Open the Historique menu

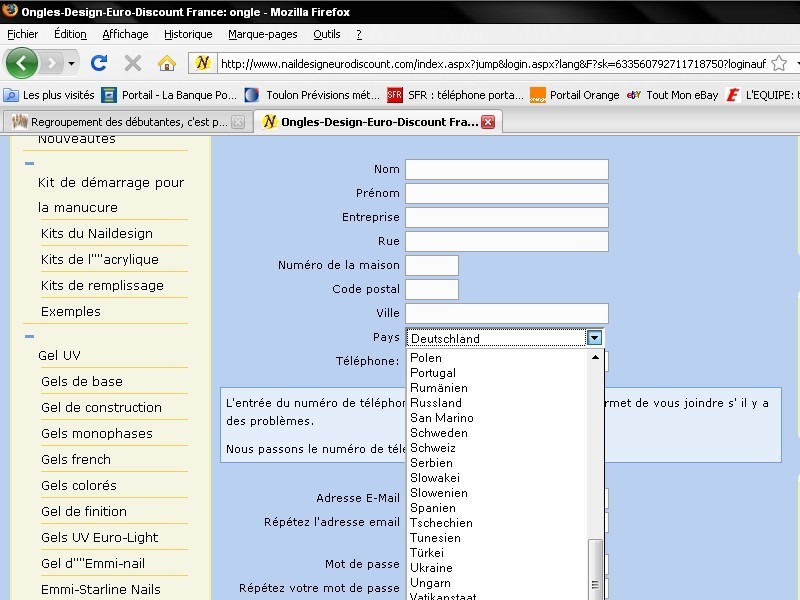pos(188,34)
